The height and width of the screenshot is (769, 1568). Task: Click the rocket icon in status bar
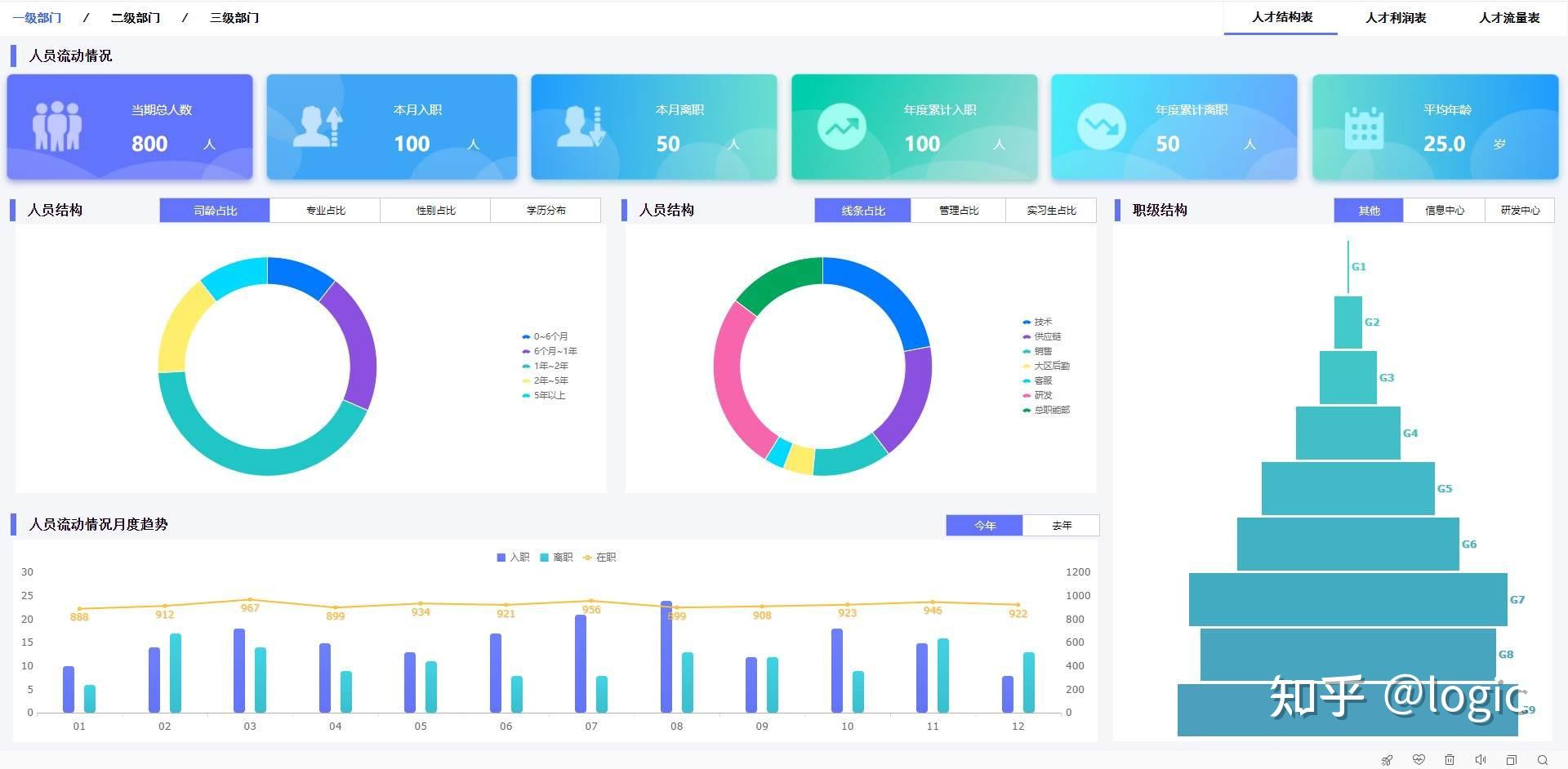pyautogui.click(x=1387, y=760)
